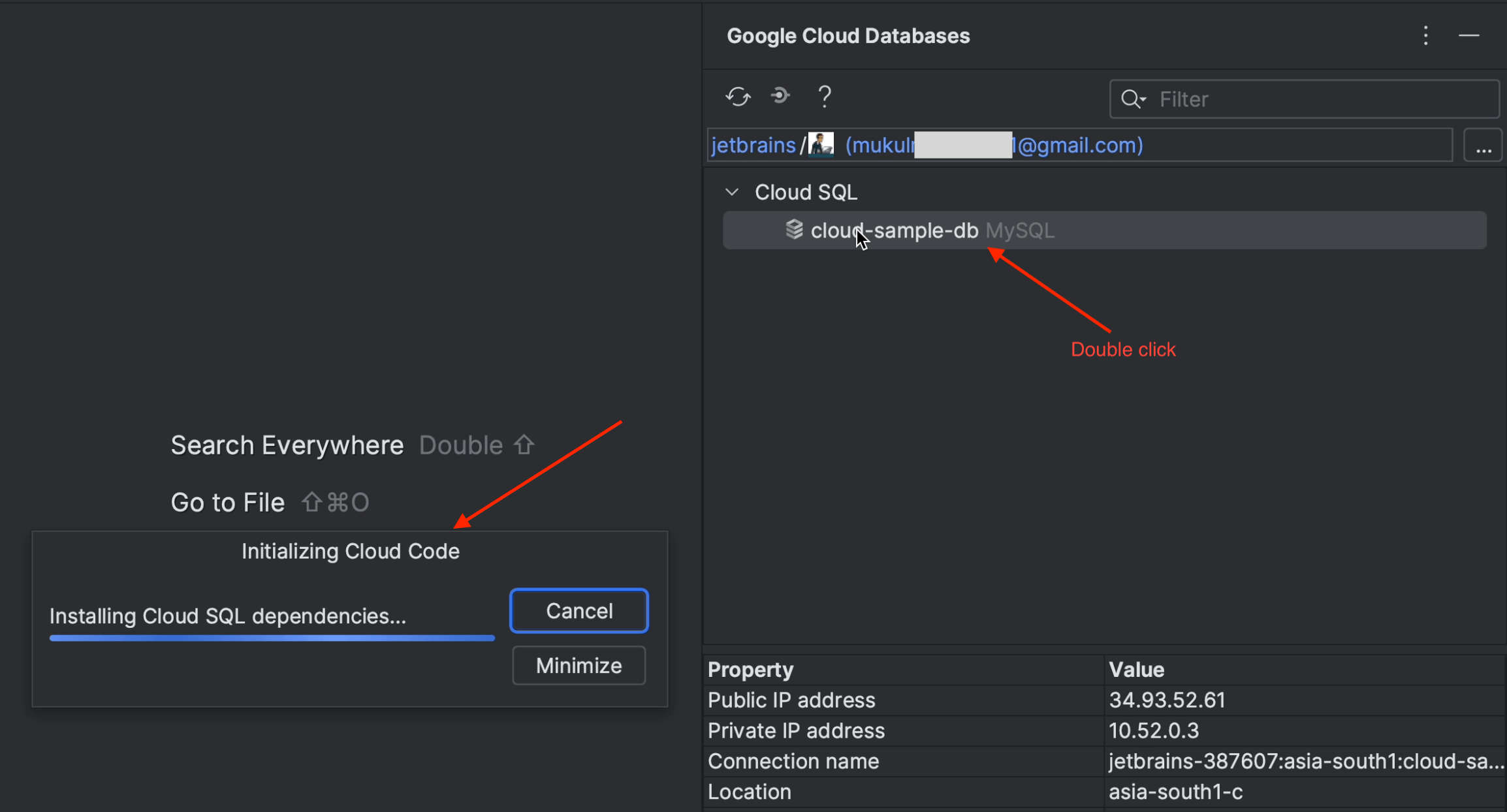This screenshot has width=1507, height=812.
Task: Click the jetbrains project link
Action: point(753,145)
